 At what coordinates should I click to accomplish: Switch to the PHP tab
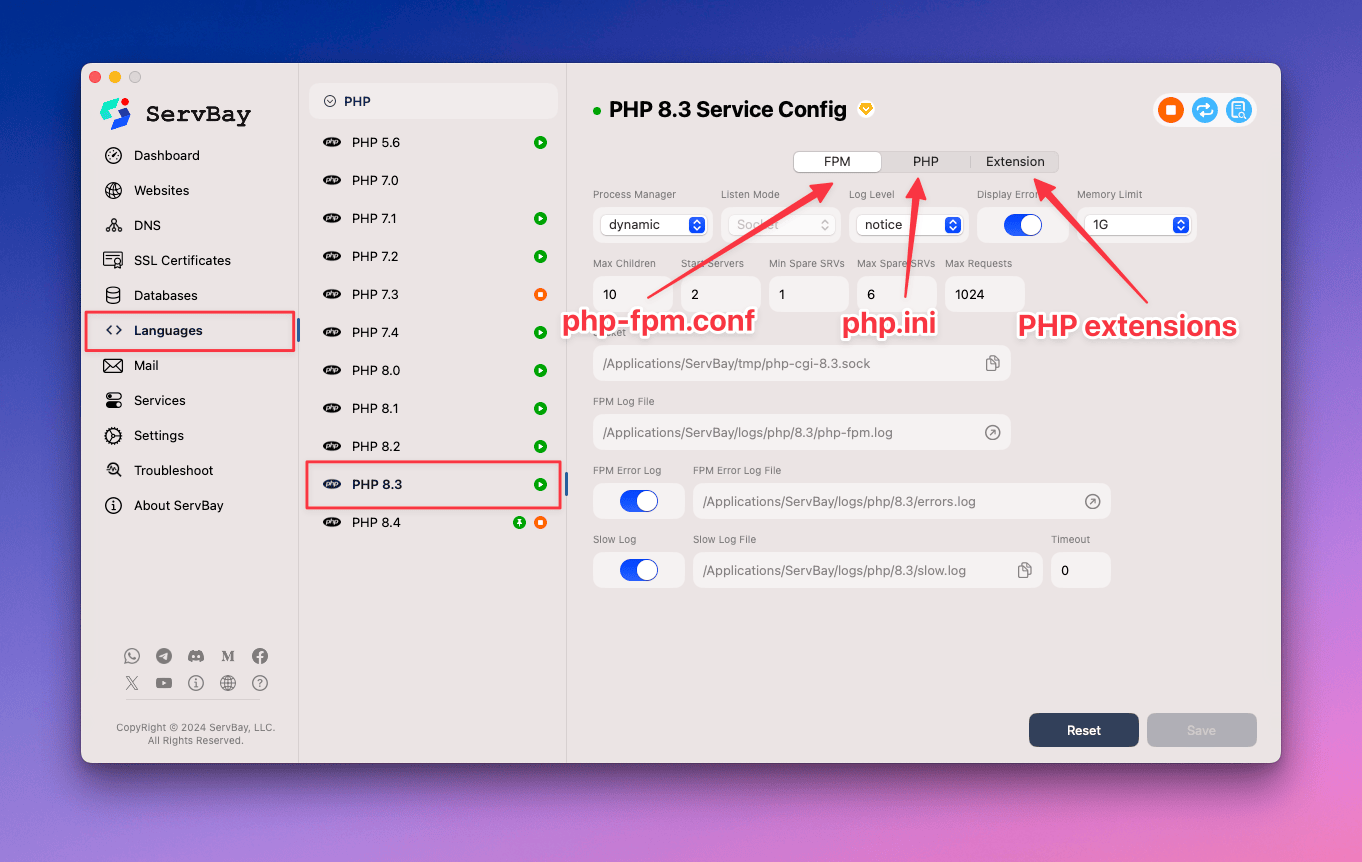924,161
